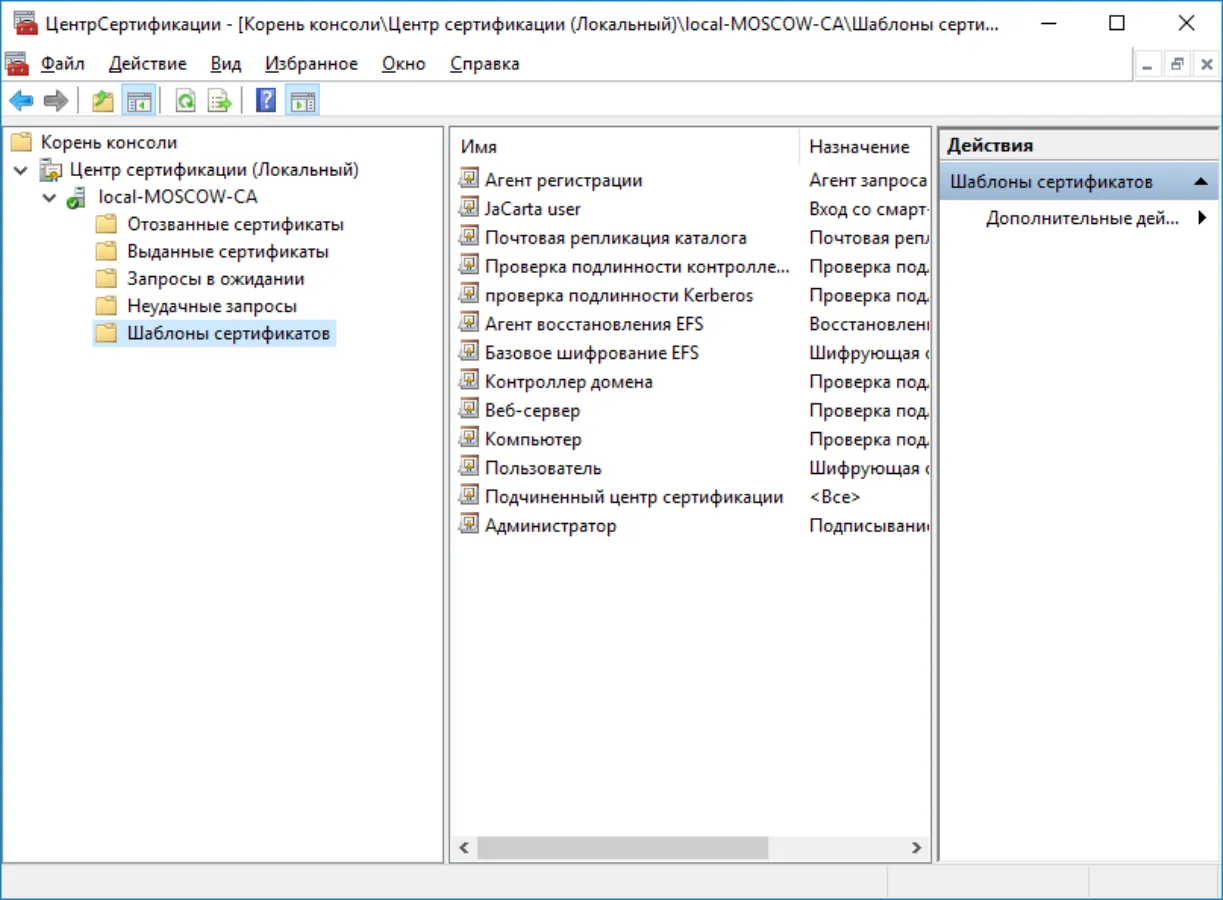1223x900 pixels.
Task: Collapse the Шаблоны сертификатов actions section arrow
Action: (1201, 182)
